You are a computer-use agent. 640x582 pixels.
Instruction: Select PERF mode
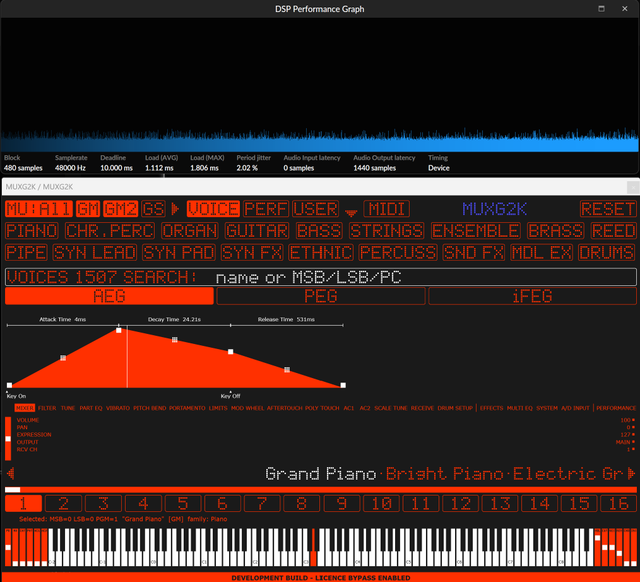[266, 209]
